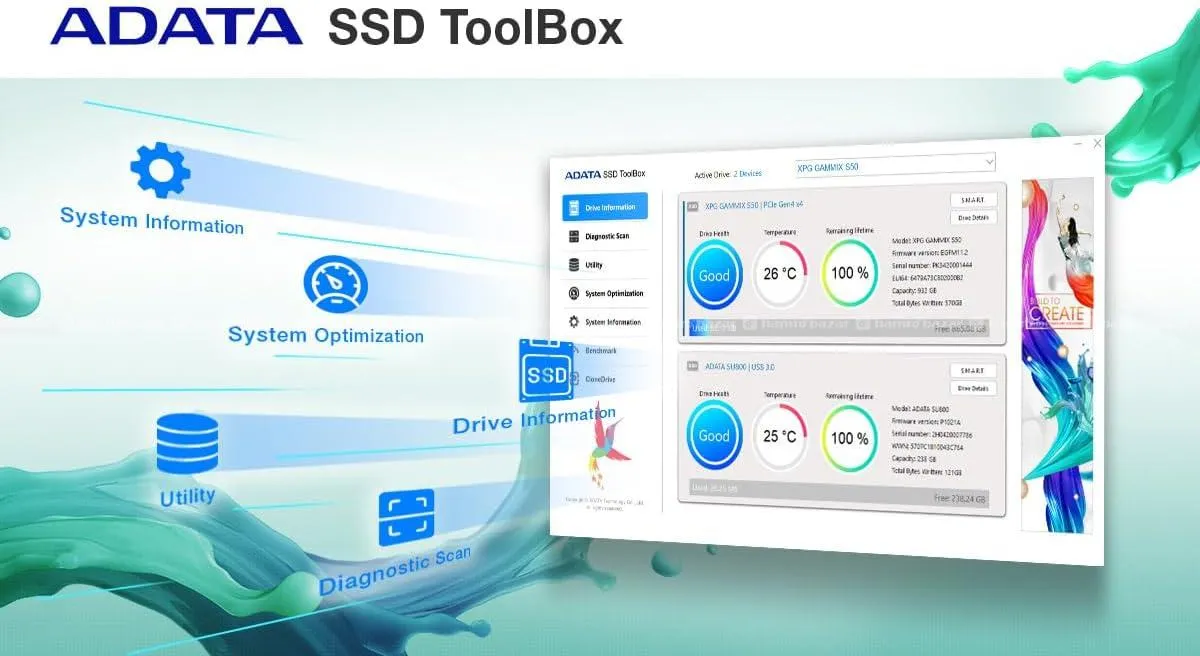Open S.M.A.R.T. for ADATA SU800
This screenshot has width=1200, height=656.
[x=972, y=371]
